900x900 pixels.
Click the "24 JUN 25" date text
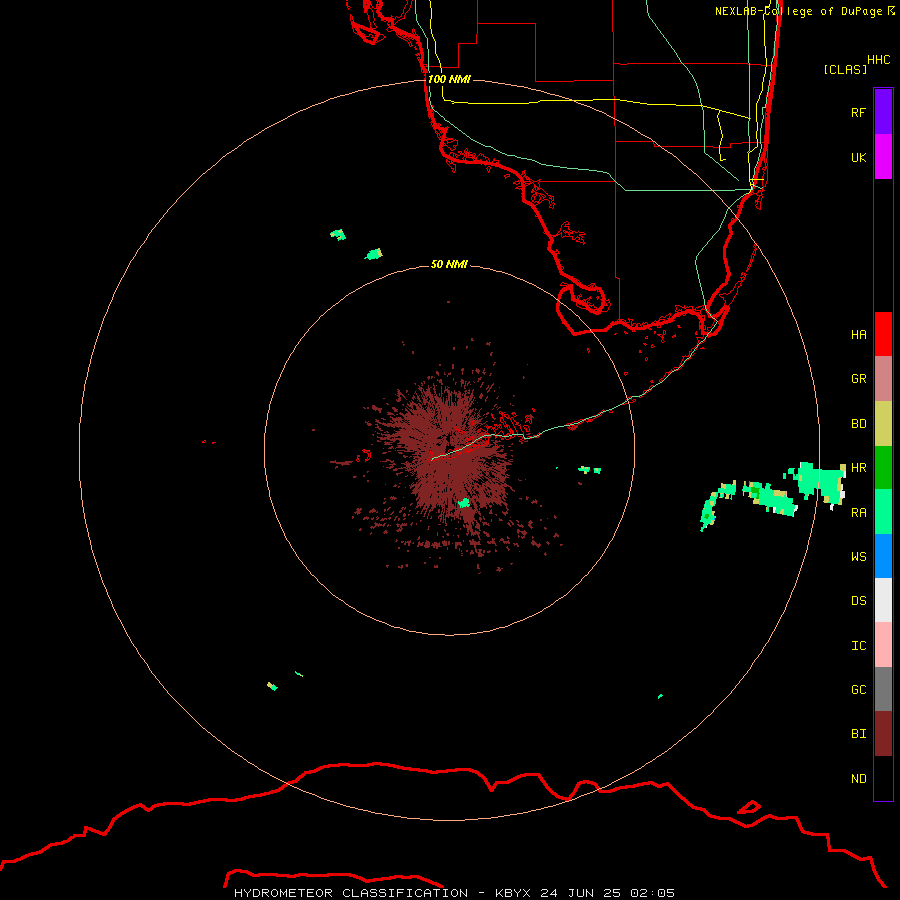[581, 893]
